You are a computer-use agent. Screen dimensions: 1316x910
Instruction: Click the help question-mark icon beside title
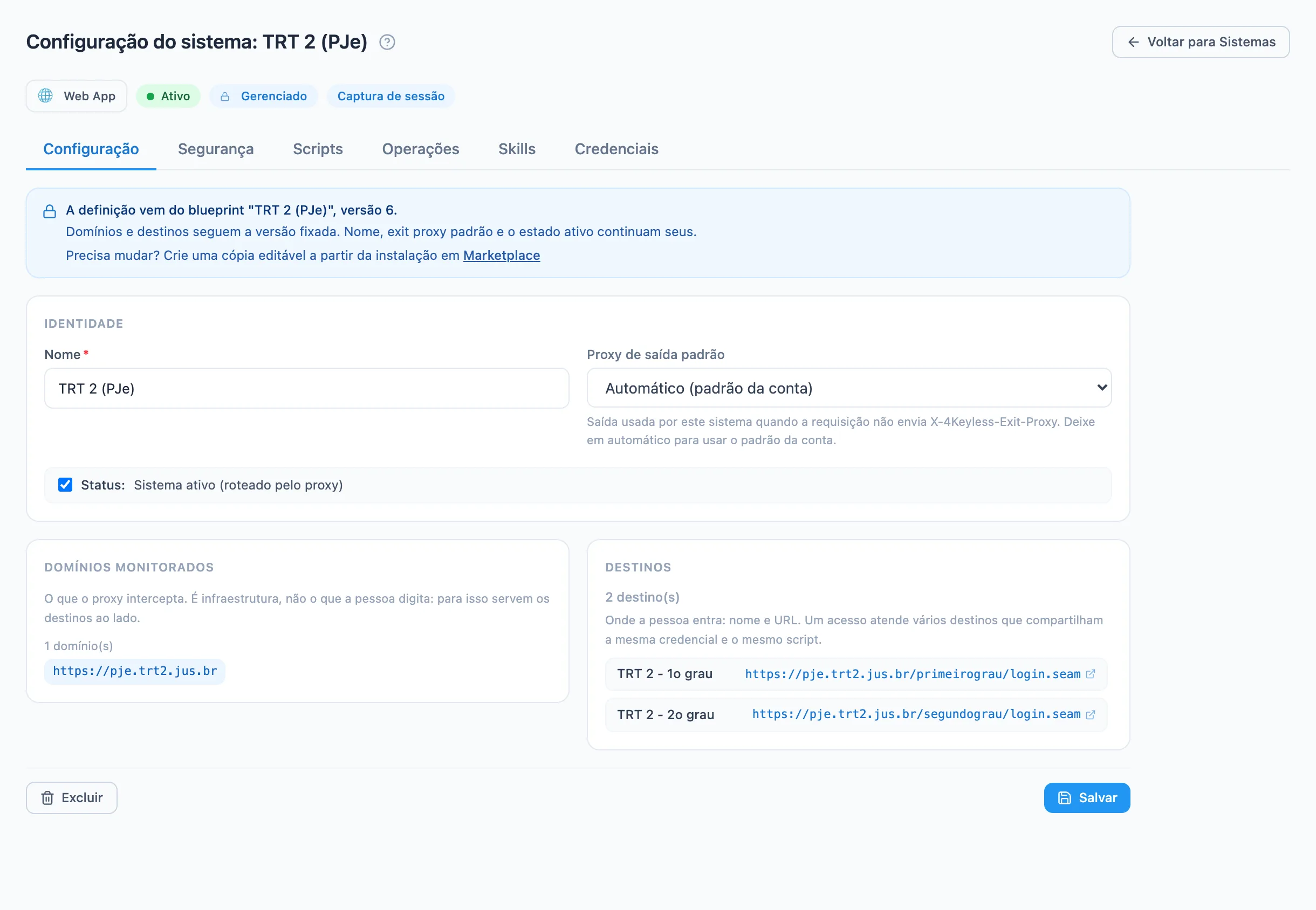tap(387, 42)
